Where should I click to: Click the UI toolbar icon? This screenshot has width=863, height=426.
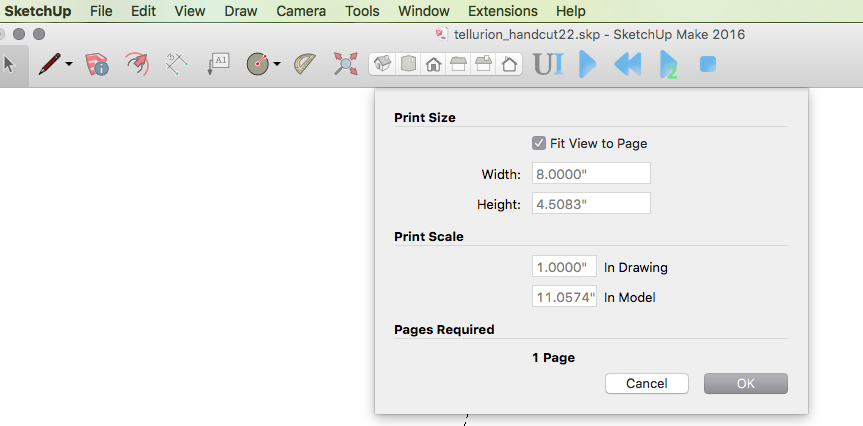[548, 64]
